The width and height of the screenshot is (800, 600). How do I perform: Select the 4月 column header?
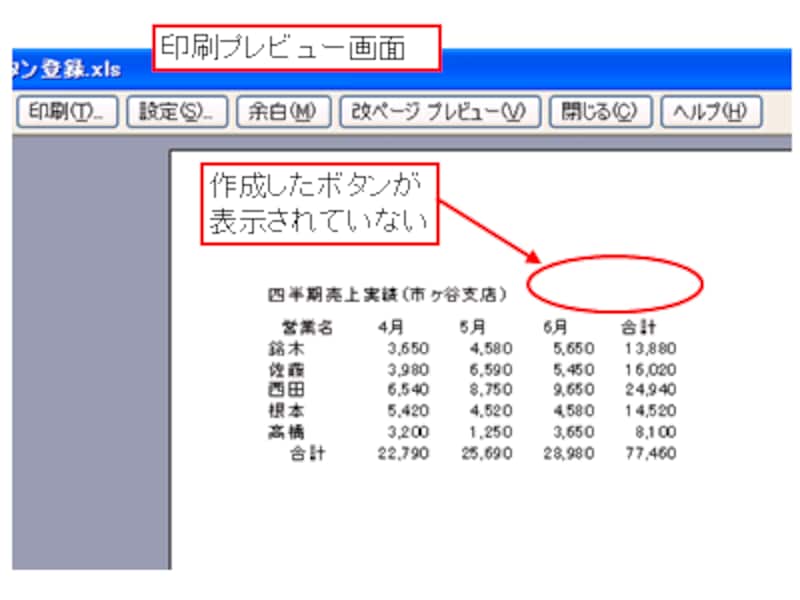pyautogui.click(x=391, y=327)
